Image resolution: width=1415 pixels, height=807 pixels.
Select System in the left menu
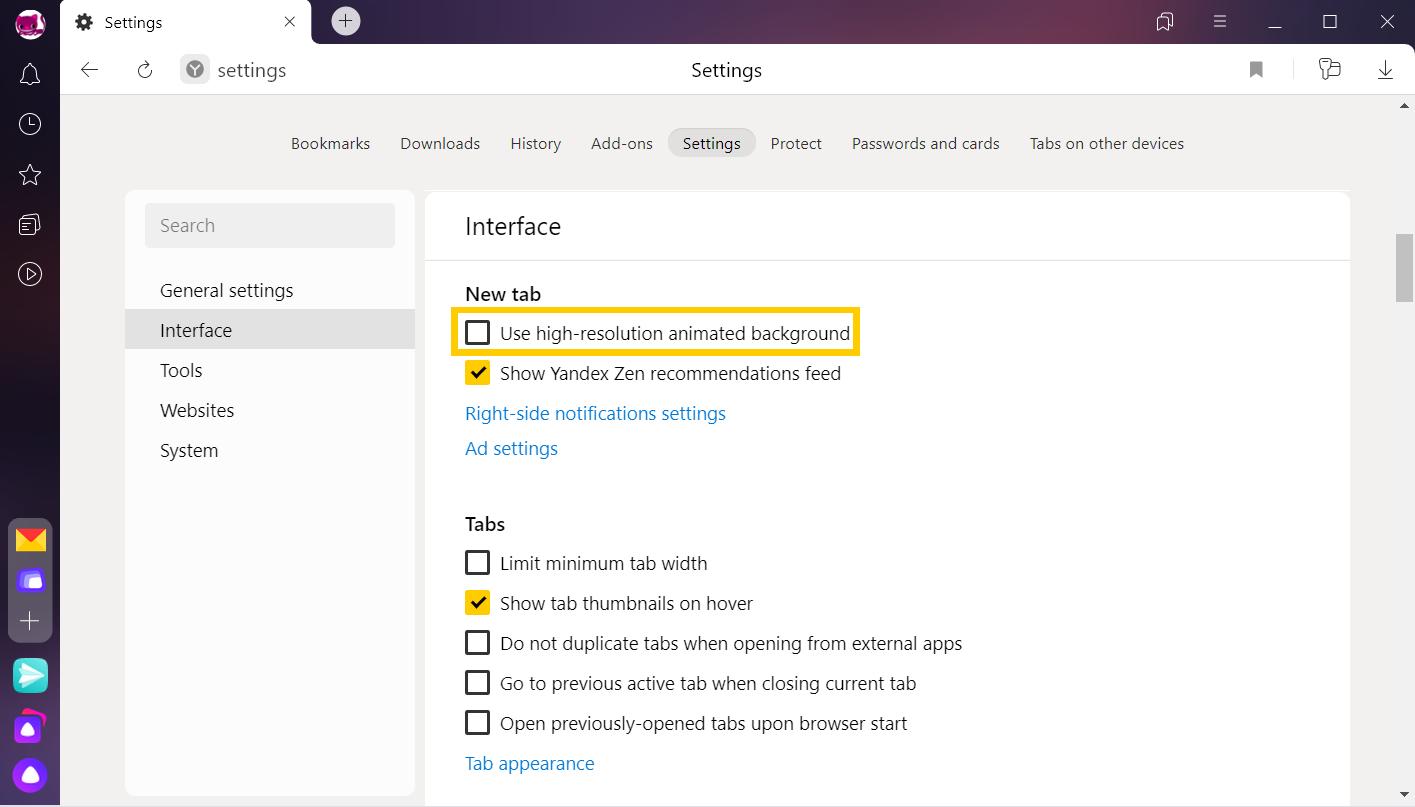[x=270, y=450]
